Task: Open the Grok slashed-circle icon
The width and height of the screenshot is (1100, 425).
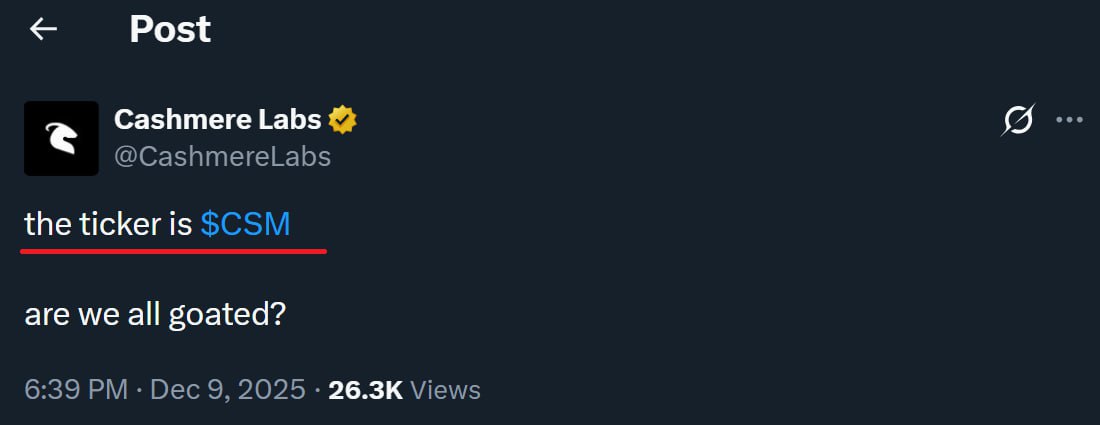Action: pyautogui.click(x=1018, y=121)
